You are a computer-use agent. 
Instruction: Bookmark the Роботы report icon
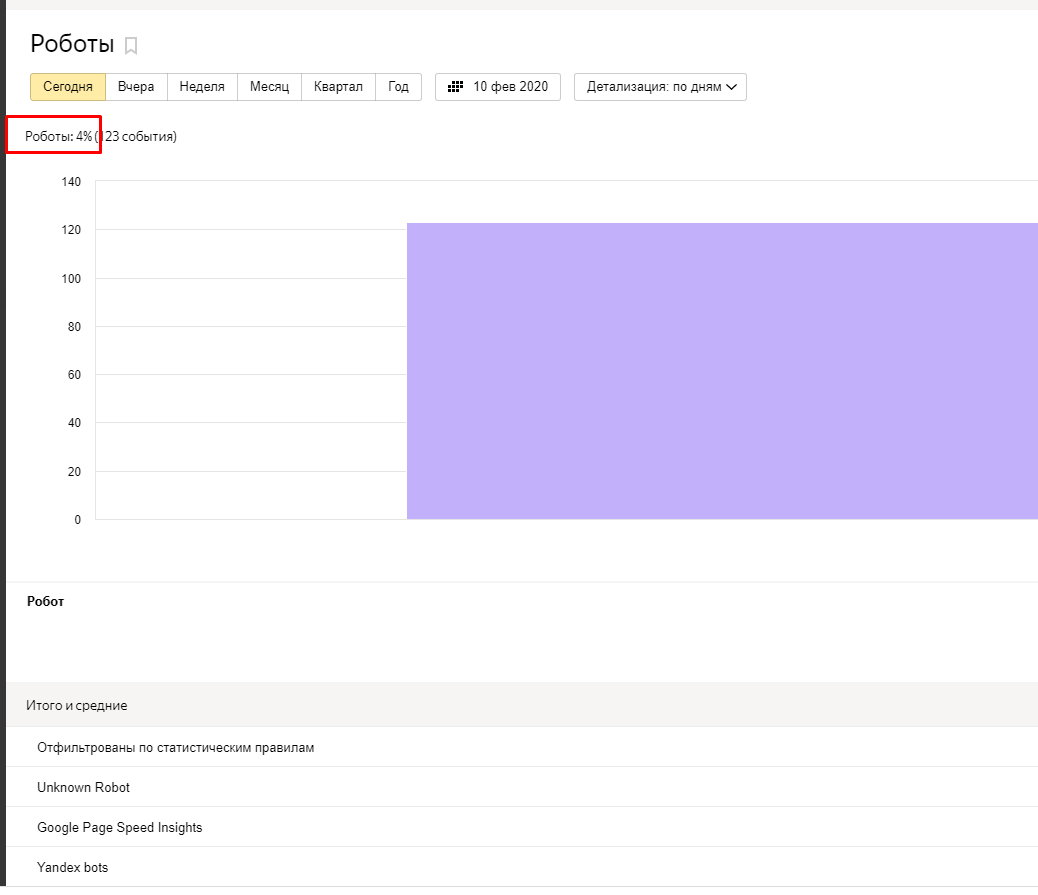[x=131, y=46]
